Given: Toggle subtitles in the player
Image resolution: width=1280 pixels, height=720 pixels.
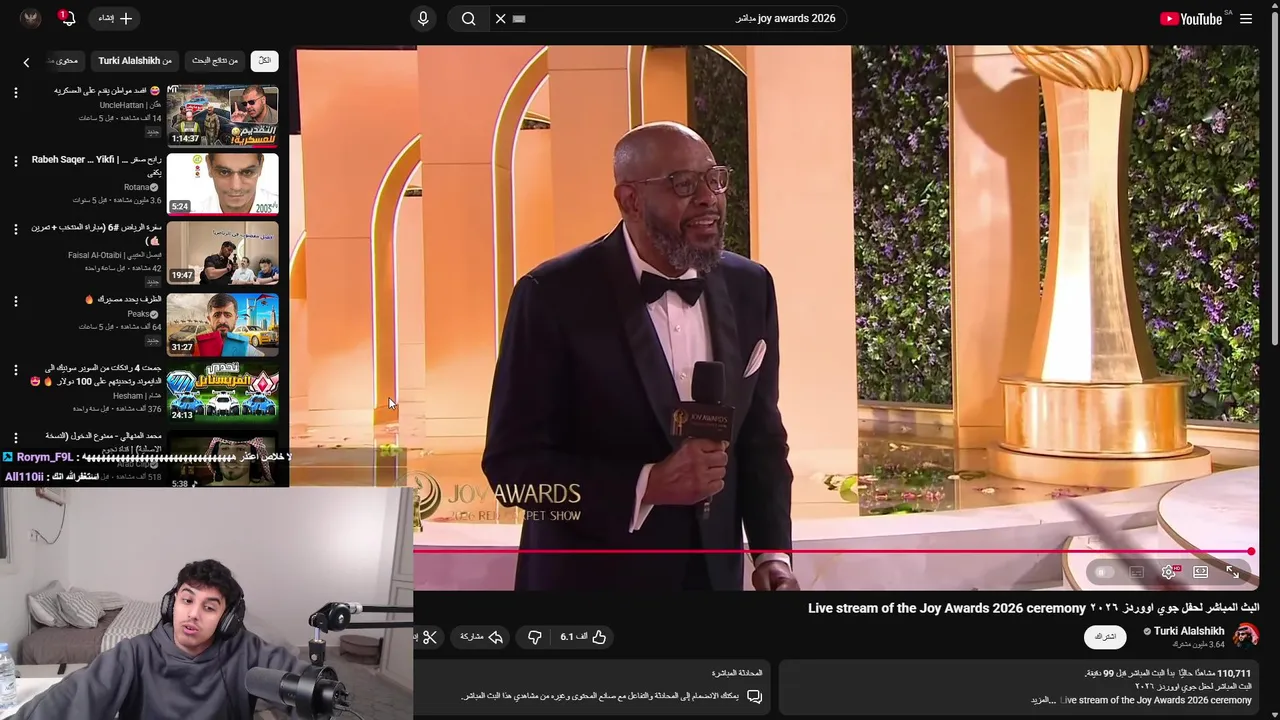Looking at the screenshot, I should 1136,572.
